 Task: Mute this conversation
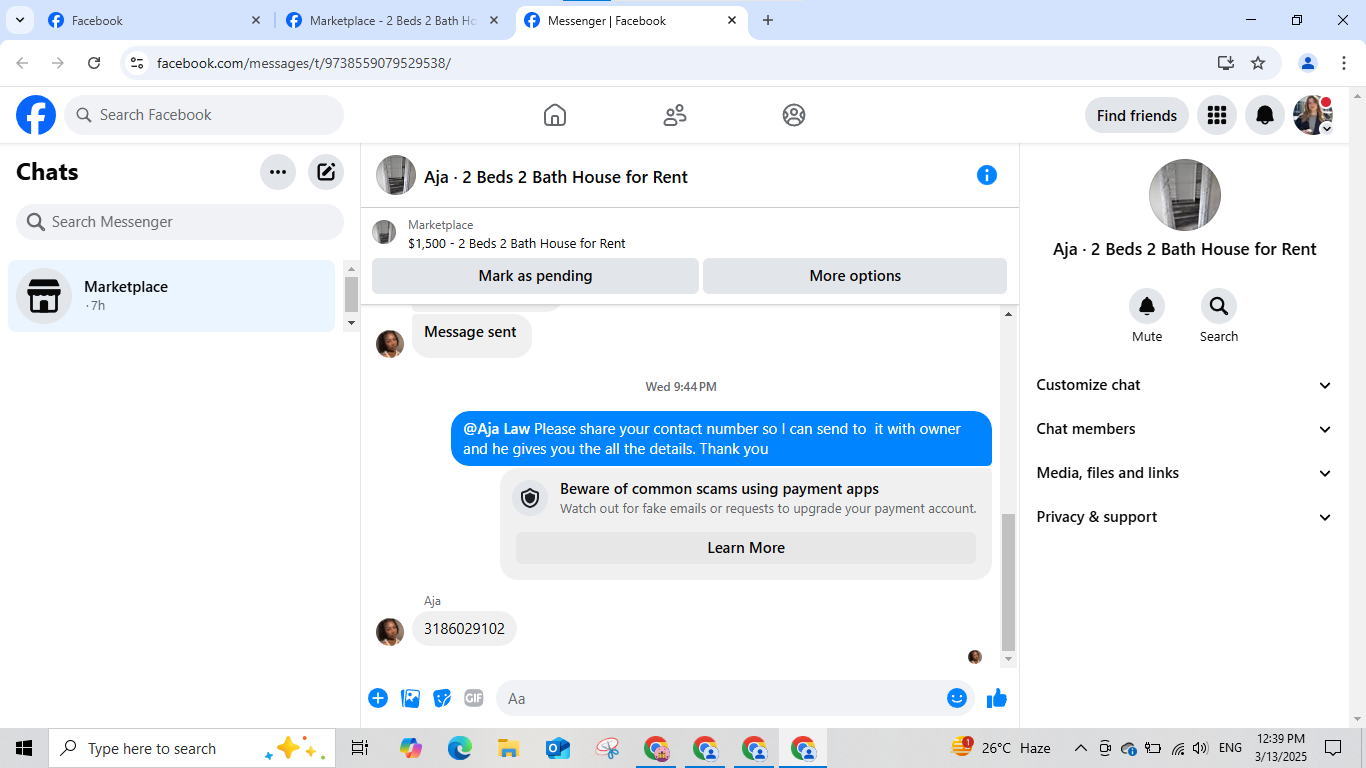pyautogui.click(x=1147, y=306)
